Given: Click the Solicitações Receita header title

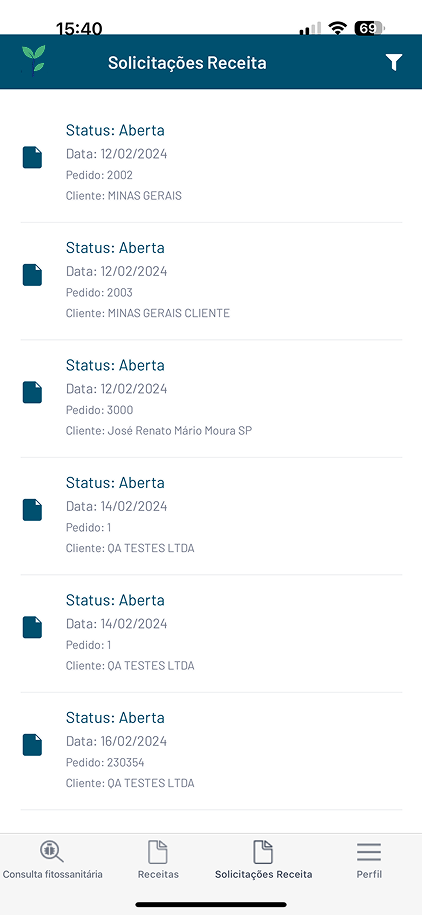Looking at the screenshot, I should pyautogui.click(x=187, y=62).
